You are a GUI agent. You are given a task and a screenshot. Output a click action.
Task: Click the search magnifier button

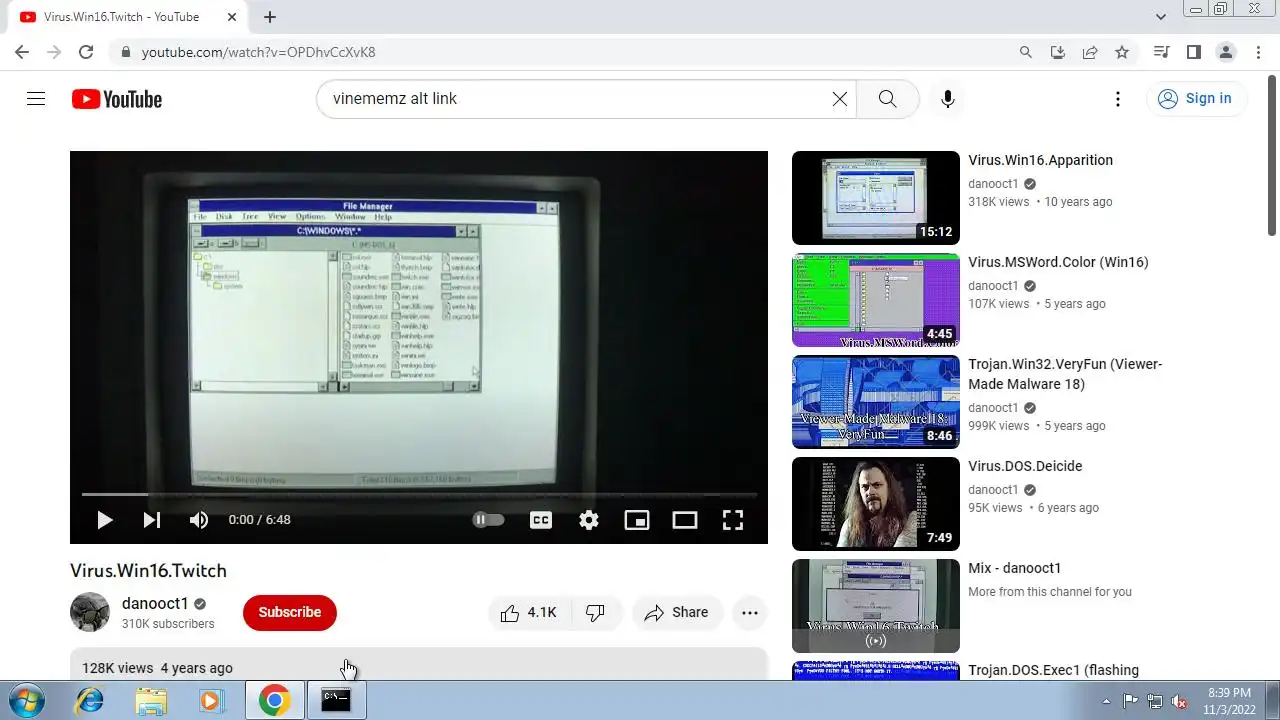(887, 99)
